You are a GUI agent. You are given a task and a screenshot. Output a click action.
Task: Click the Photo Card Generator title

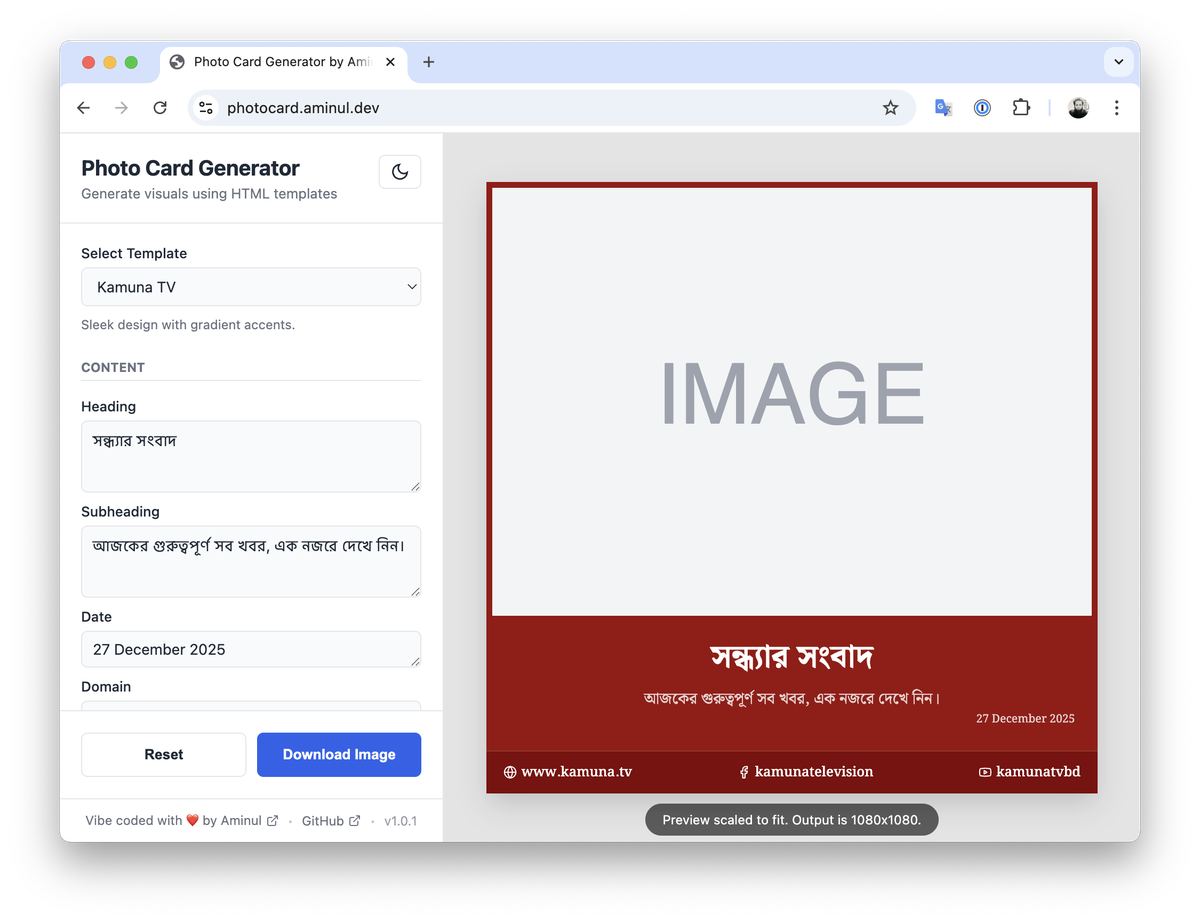point(190,168)
